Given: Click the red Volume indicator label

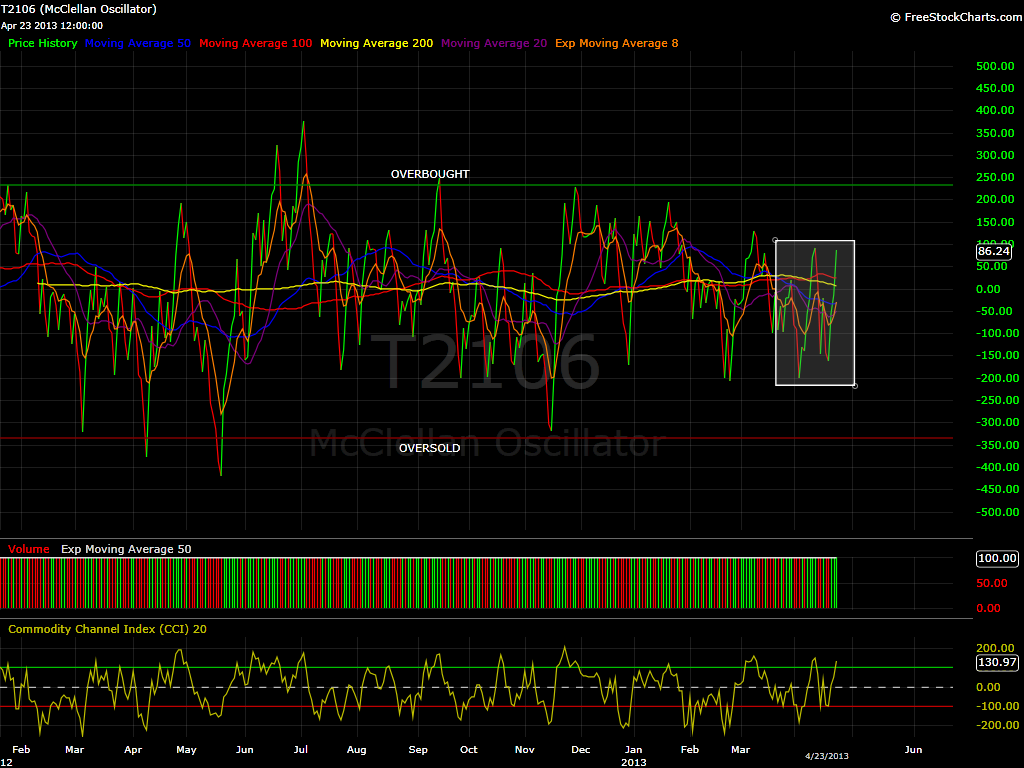Looking at the screenshot, I should pyautogui.click(x=29, y=549).
